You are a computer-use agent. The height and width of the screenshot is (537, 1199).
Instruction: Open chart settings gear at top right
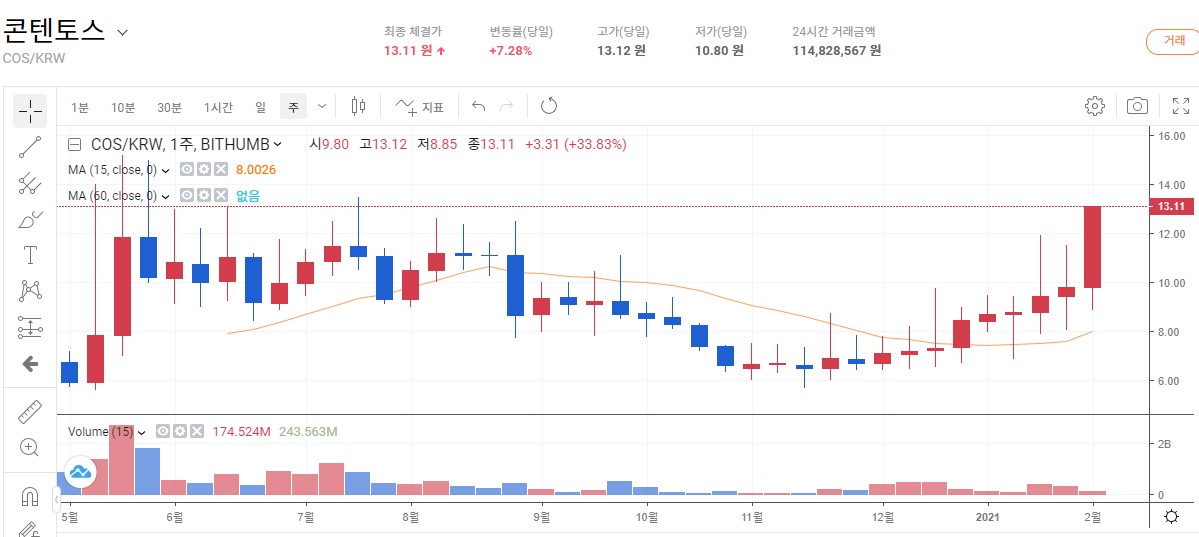1095,106
